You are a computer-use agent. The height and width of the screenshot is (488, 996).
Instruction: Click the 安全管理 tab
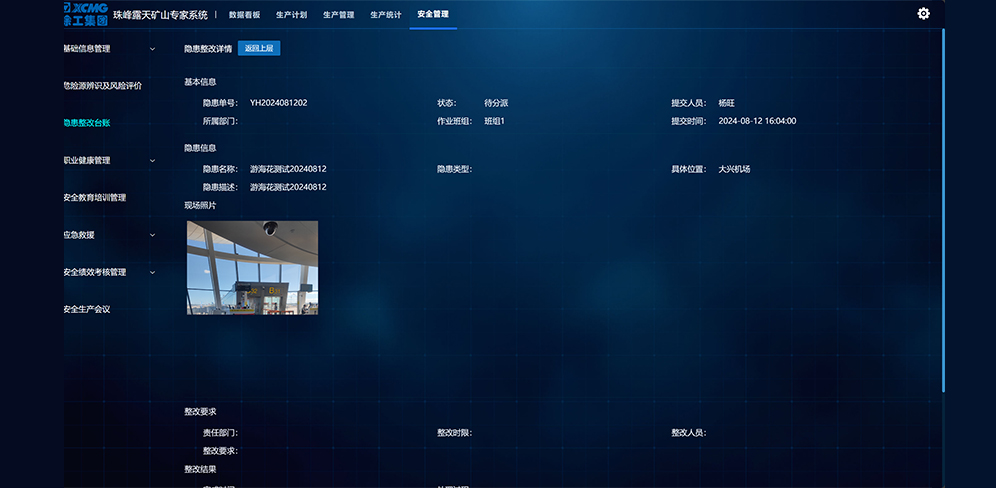(x=433, y=15)
